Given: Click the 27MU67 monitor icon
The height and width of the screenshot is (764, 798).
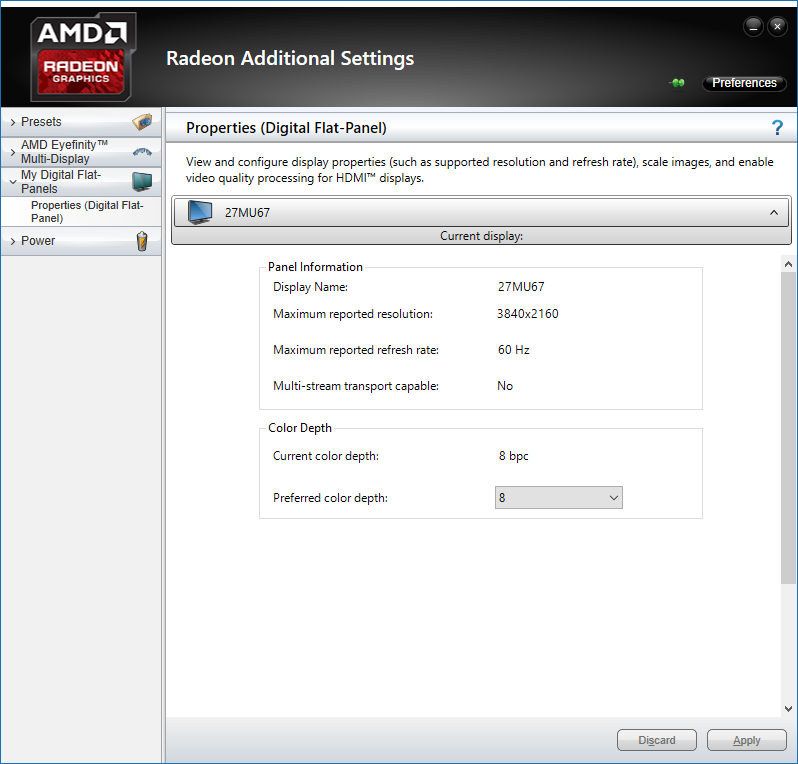Looking at the screenshot, I should [200, 212].
